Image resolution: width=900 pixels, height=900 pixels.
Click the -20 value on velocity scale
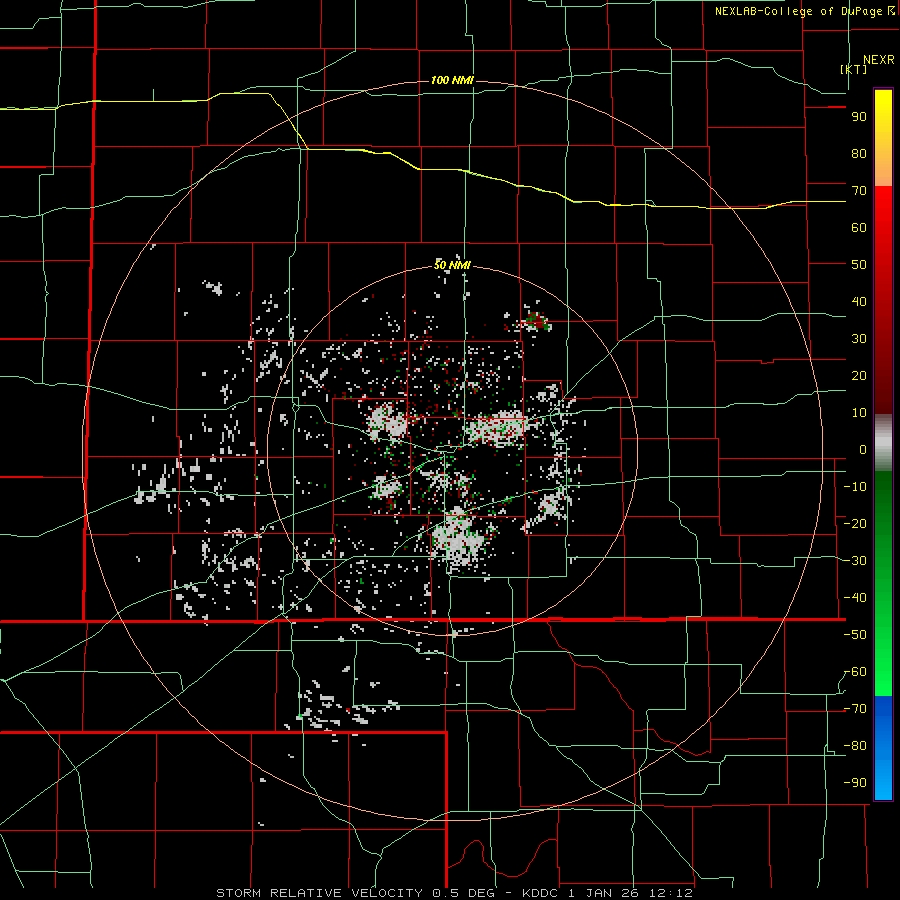855,524
